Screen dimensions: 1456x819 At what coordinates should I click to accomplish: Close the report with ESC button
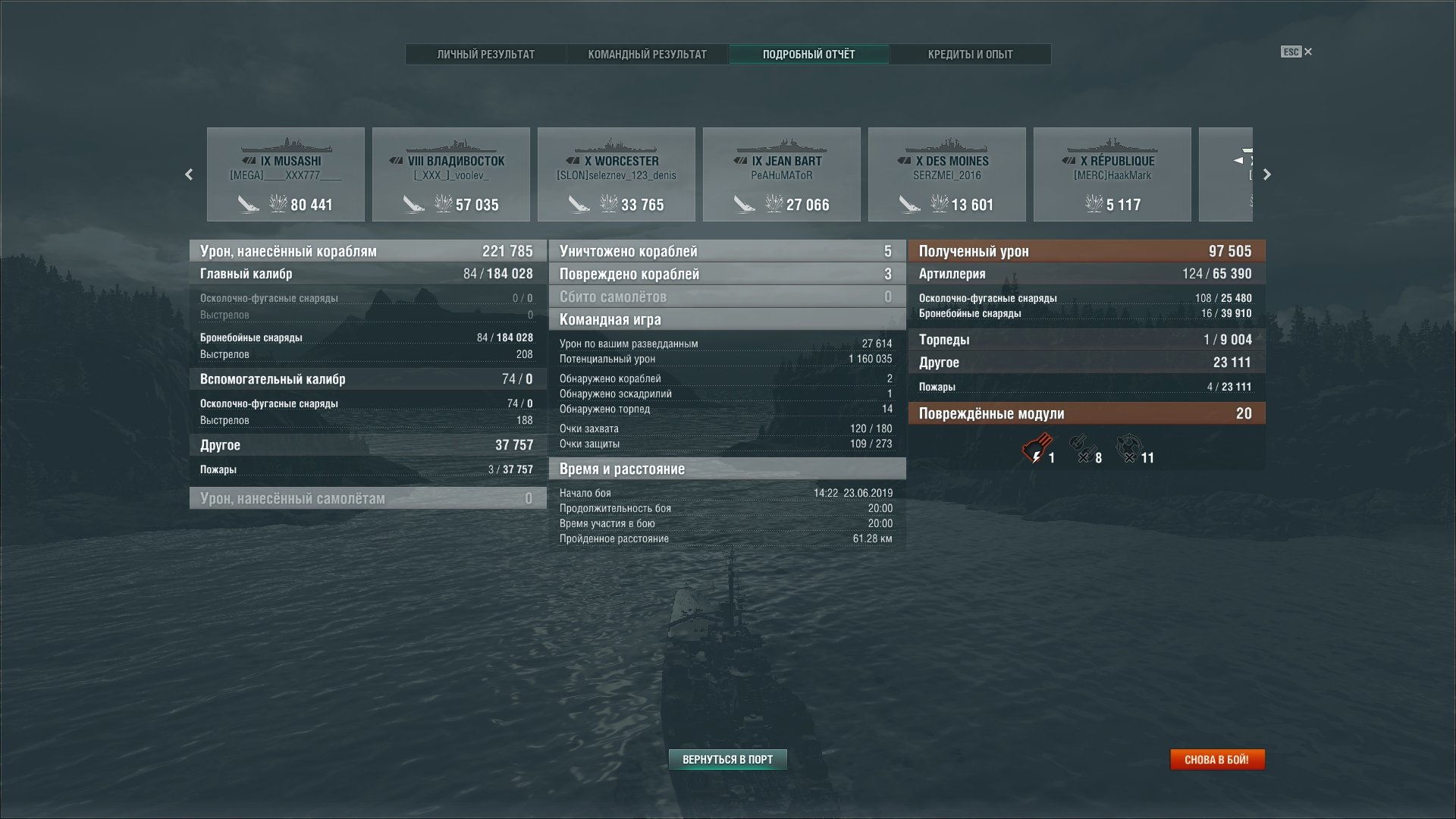1296,52
